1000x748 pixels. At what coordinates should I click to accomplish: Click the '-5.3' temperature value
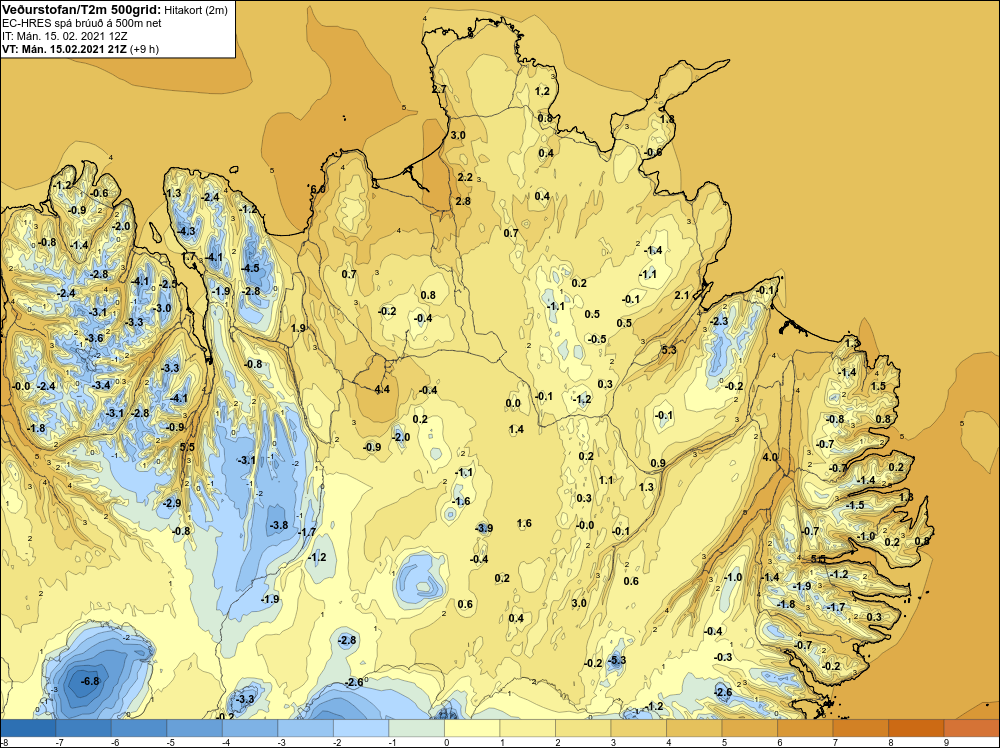[x=617, y=660]
